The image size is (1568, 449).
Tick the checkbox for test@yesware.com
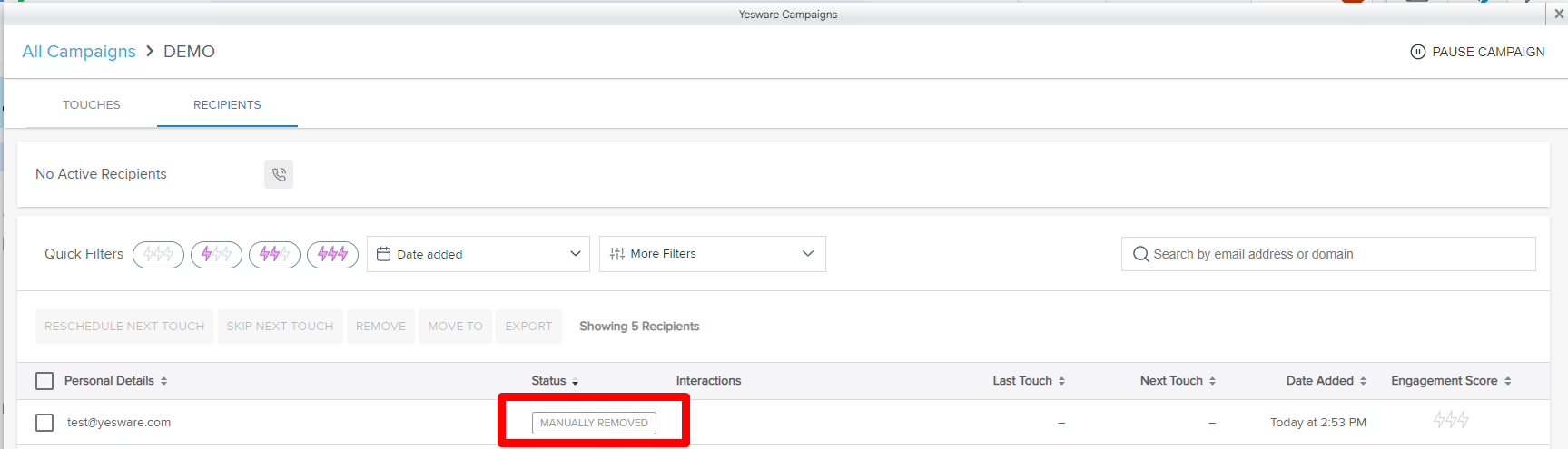click(x=44, y=423)
